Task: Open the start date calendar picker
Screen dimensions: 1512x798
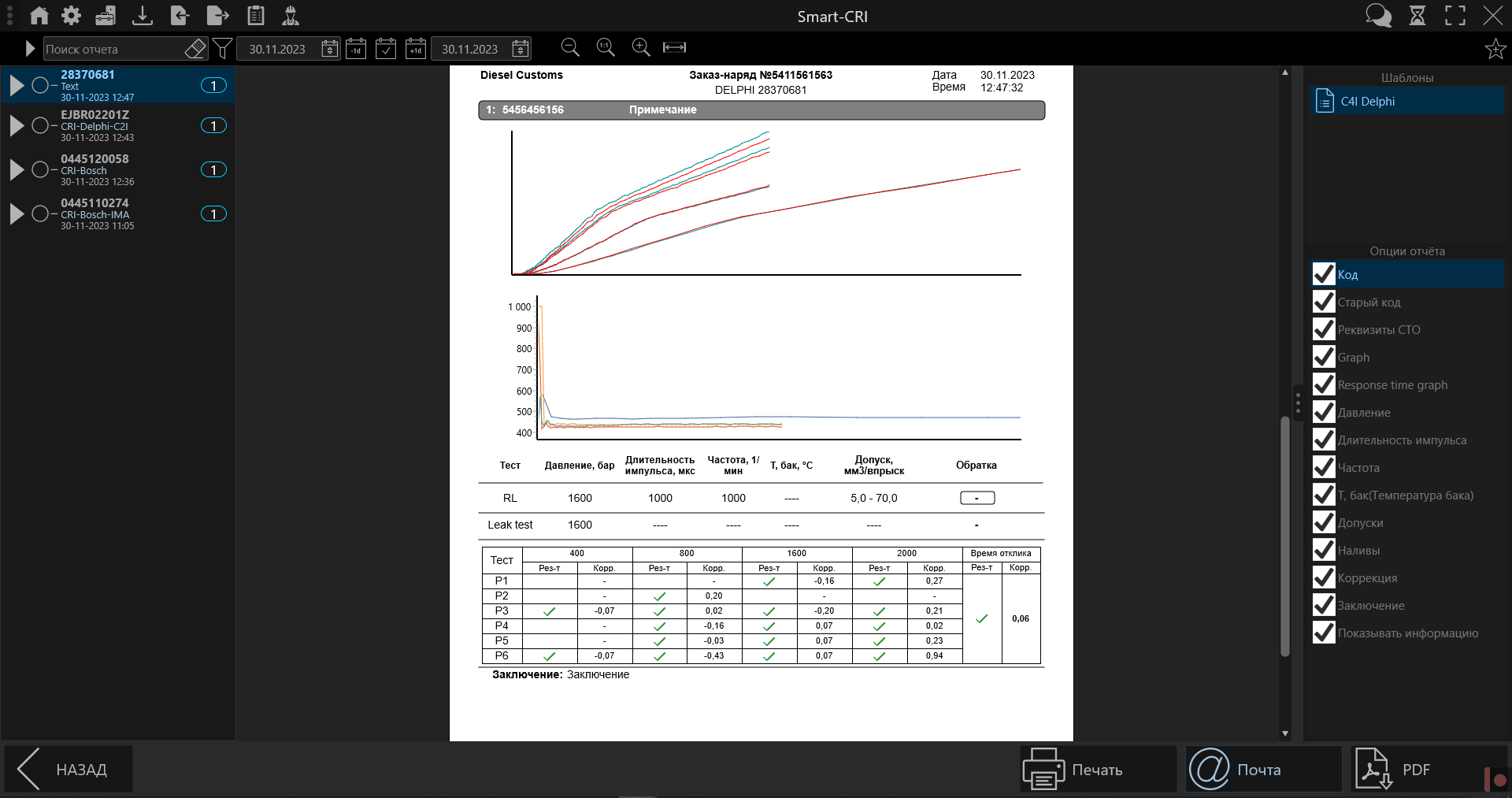Action: tap(330, 49)
